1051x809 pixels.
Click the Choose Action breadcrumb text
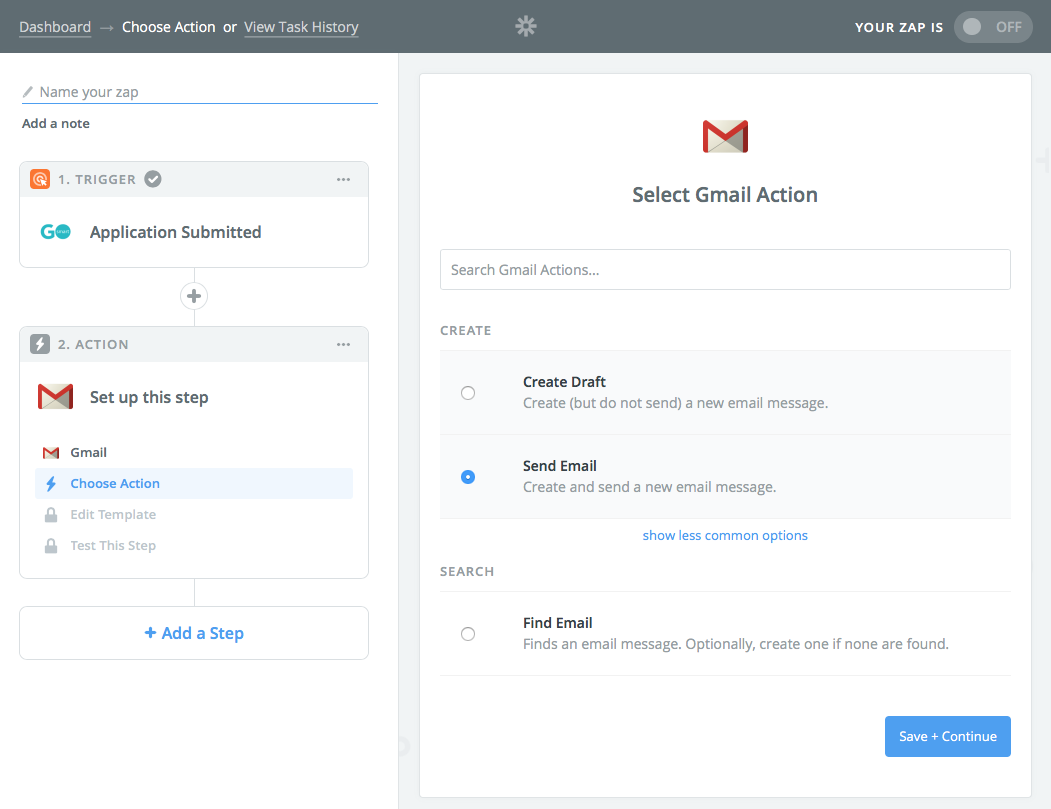point(169,27)
